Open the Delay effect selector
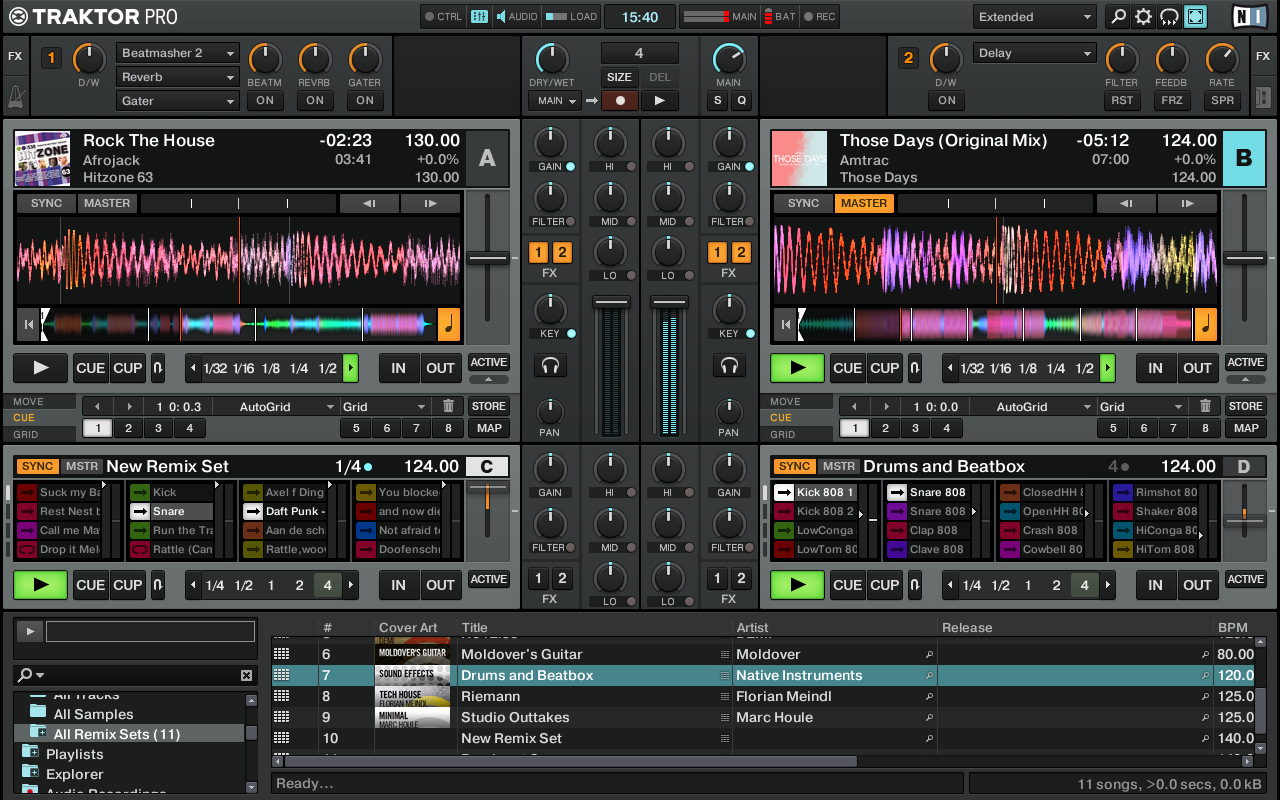The image size is (1280, 800). 1034,52
